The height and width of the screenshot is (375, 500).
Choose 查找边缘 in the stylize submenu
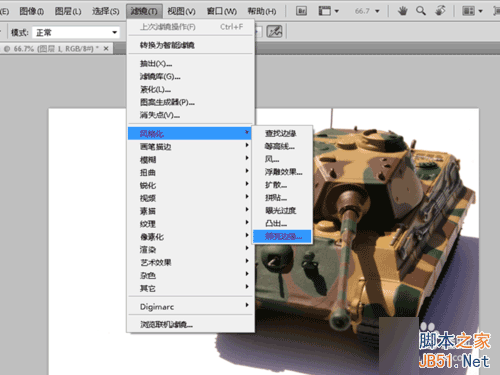[282, 133]
